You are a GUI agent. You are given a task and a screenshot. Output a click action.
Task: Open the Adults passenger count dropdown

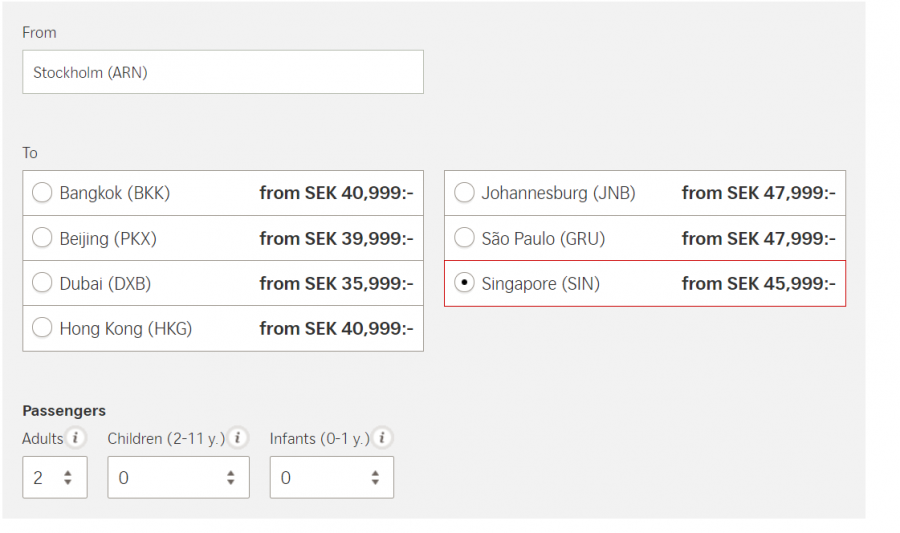coord(55,478)
